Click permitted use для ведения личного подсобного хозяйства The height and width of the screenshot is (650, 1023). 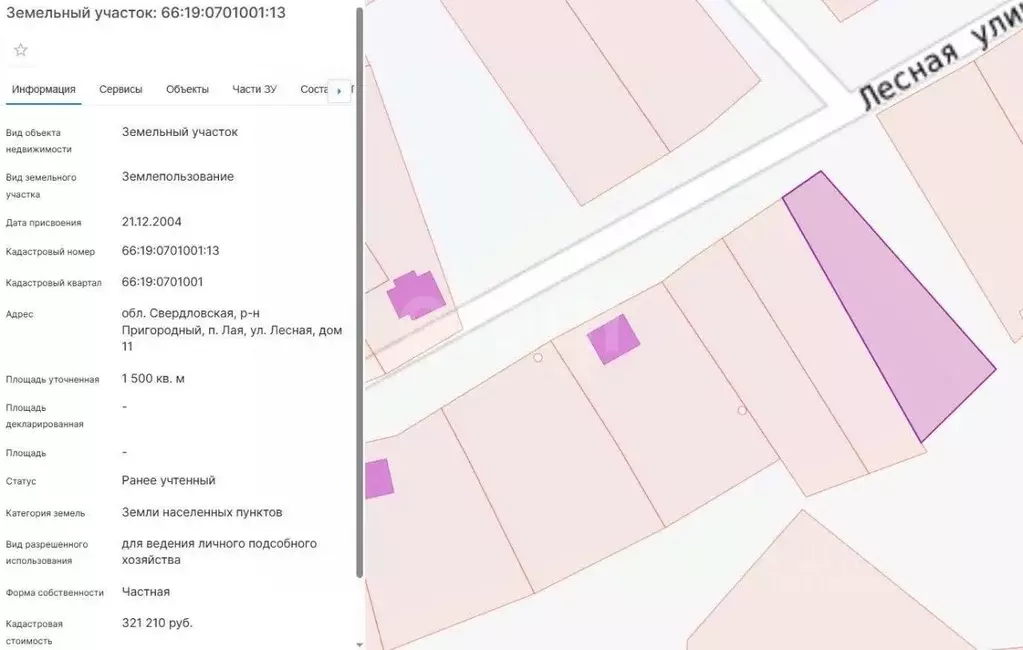[x=219, y=551]
